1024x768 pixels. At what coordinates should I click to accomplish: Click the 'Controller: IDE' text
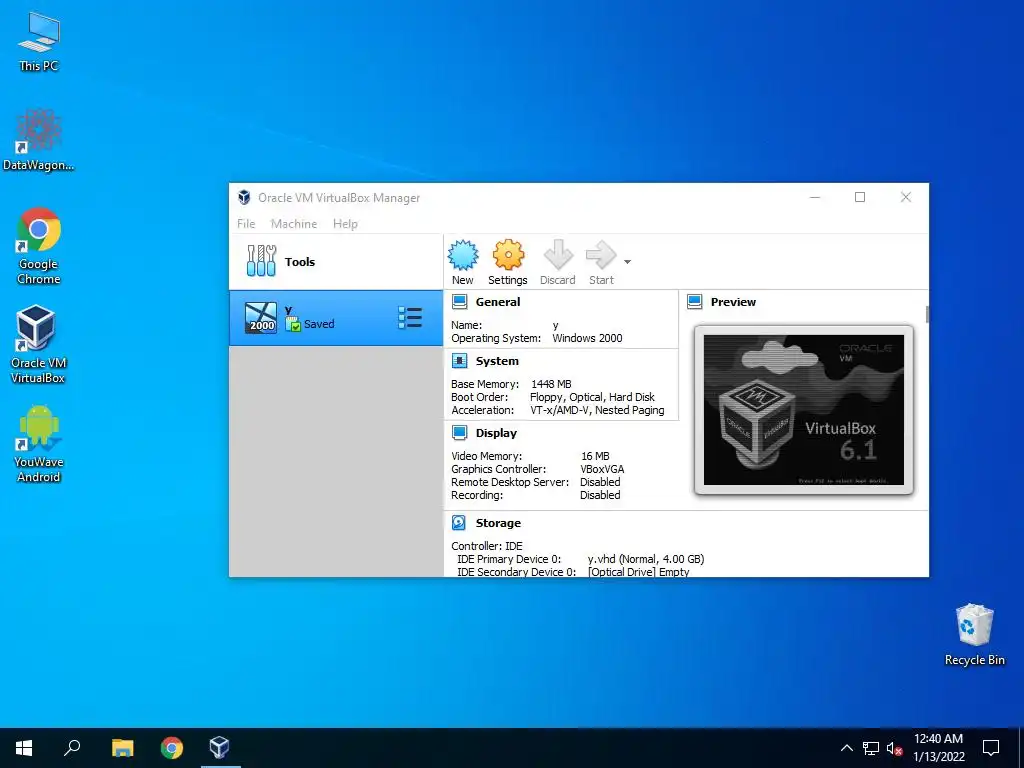point(487,546)
